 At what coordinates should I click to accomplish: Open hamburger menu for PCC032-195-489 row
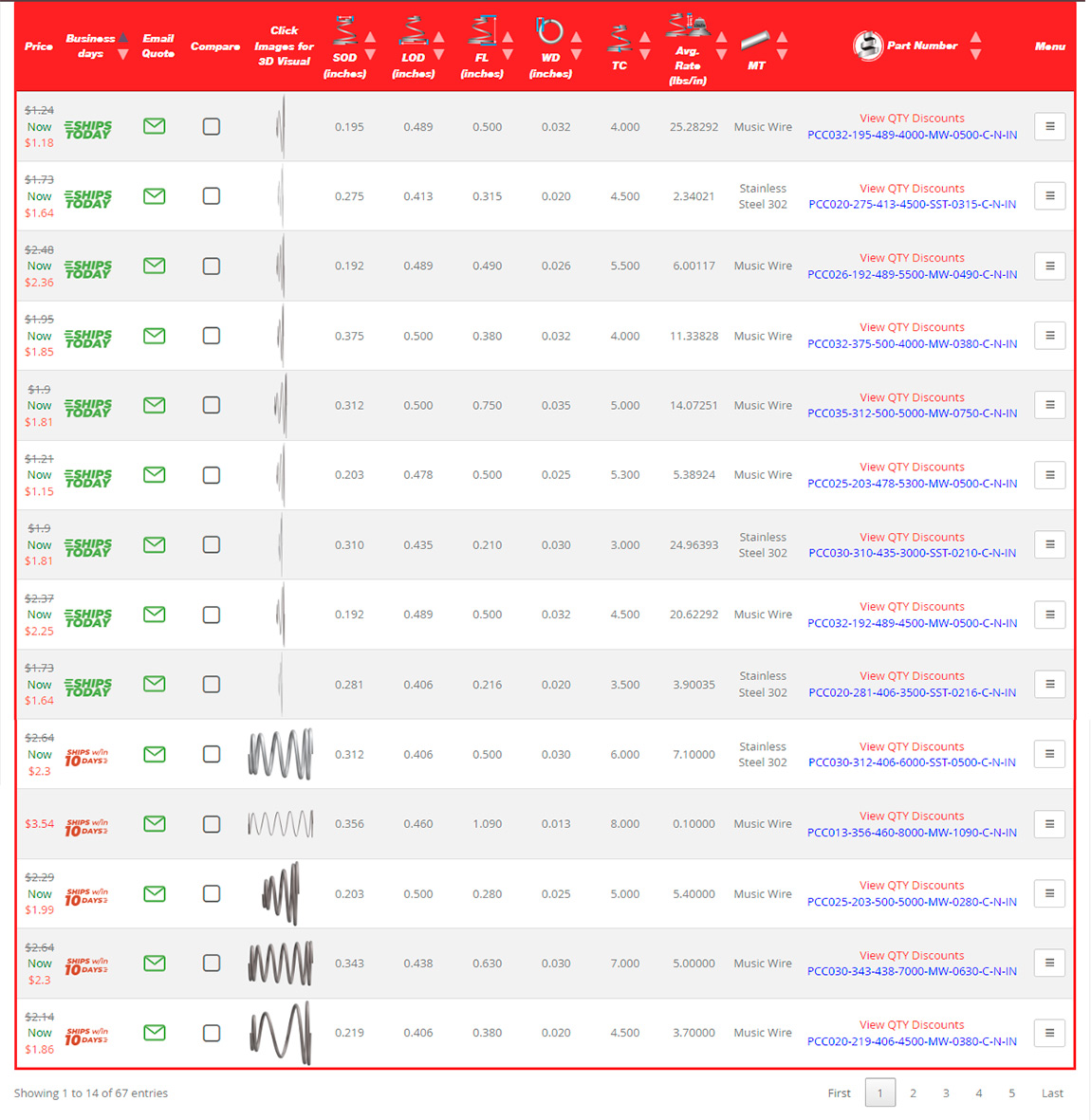click(1049, 126)
